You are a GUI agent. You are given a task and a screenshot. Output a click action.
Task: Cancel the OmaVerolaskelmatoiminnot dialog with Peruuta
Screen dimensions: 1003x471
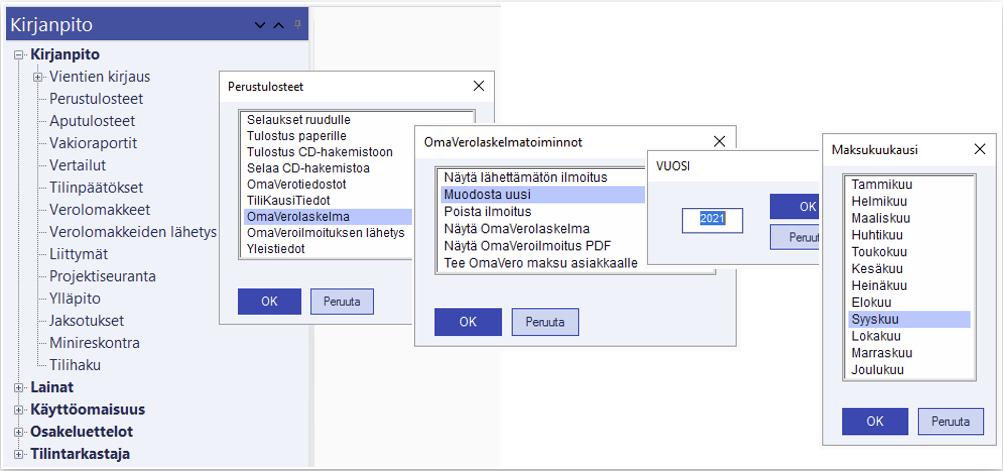(545, 322)
